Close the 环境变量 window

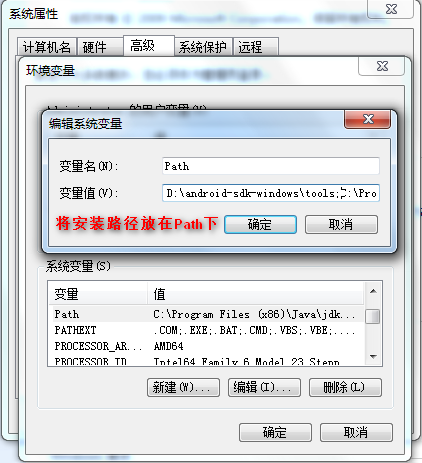pyautogui.click(x=382, y=66)
